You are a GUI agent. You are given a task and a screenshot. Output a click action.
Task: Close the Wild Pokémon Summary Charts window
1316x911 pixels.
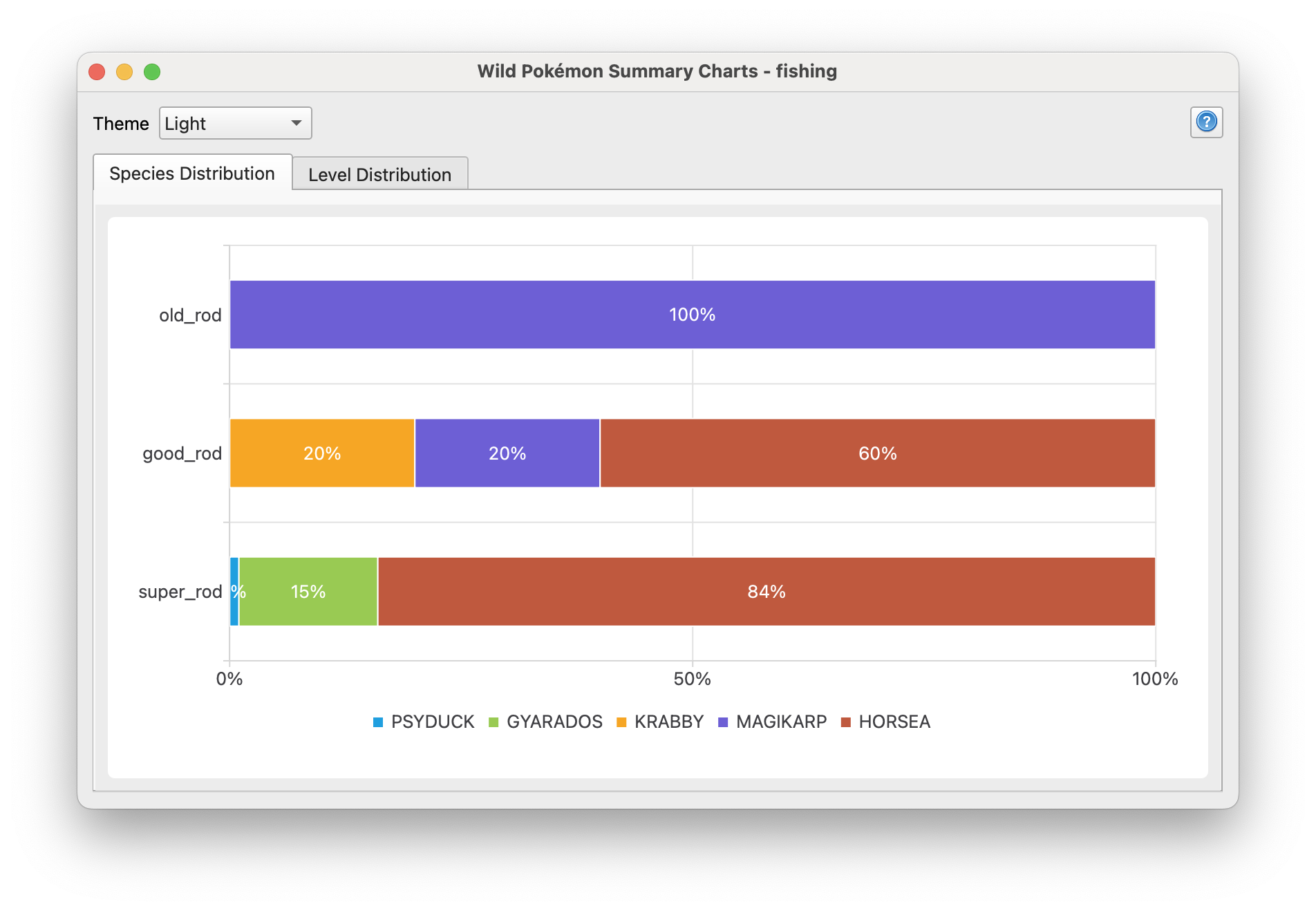[x=97, y=72]
